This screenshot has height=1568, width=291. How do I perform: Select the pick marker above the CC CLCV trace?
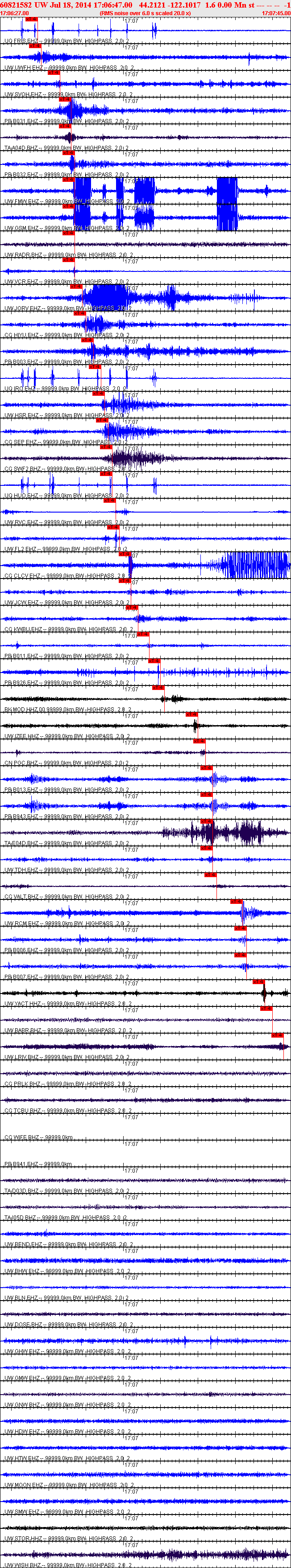(125, 554)
